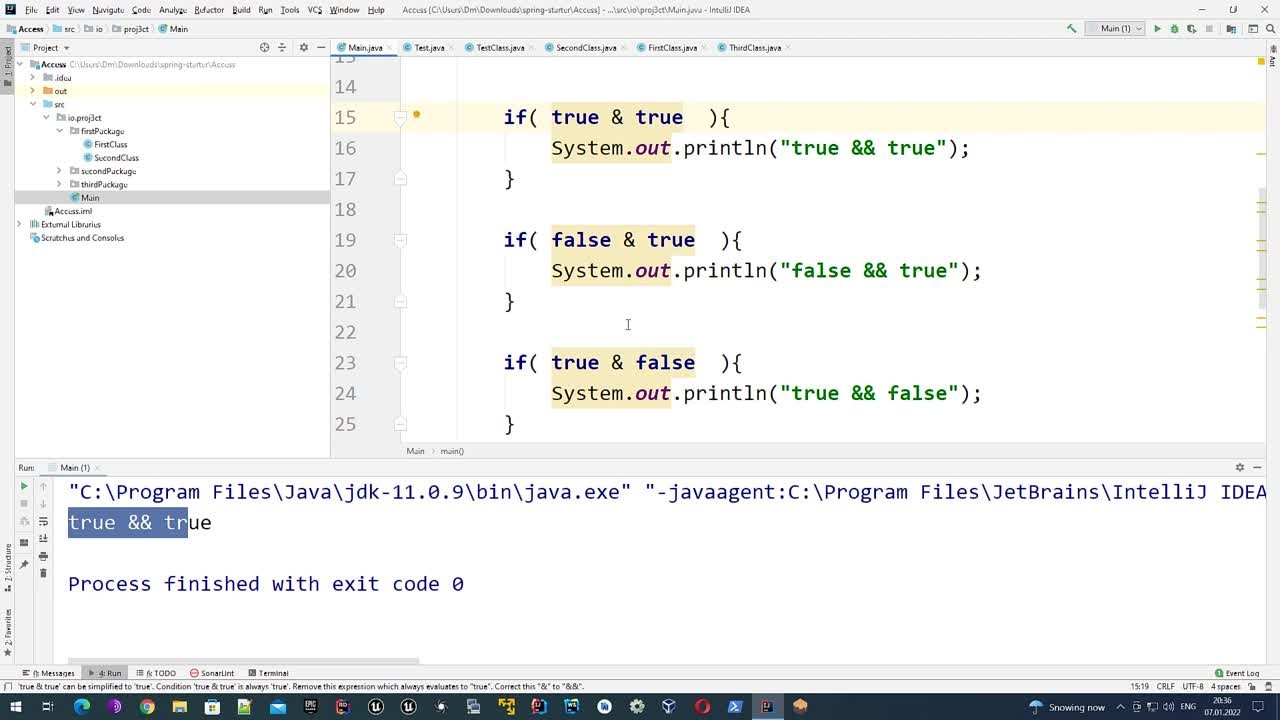Open the Terminal tool window button

pos(268,673)
